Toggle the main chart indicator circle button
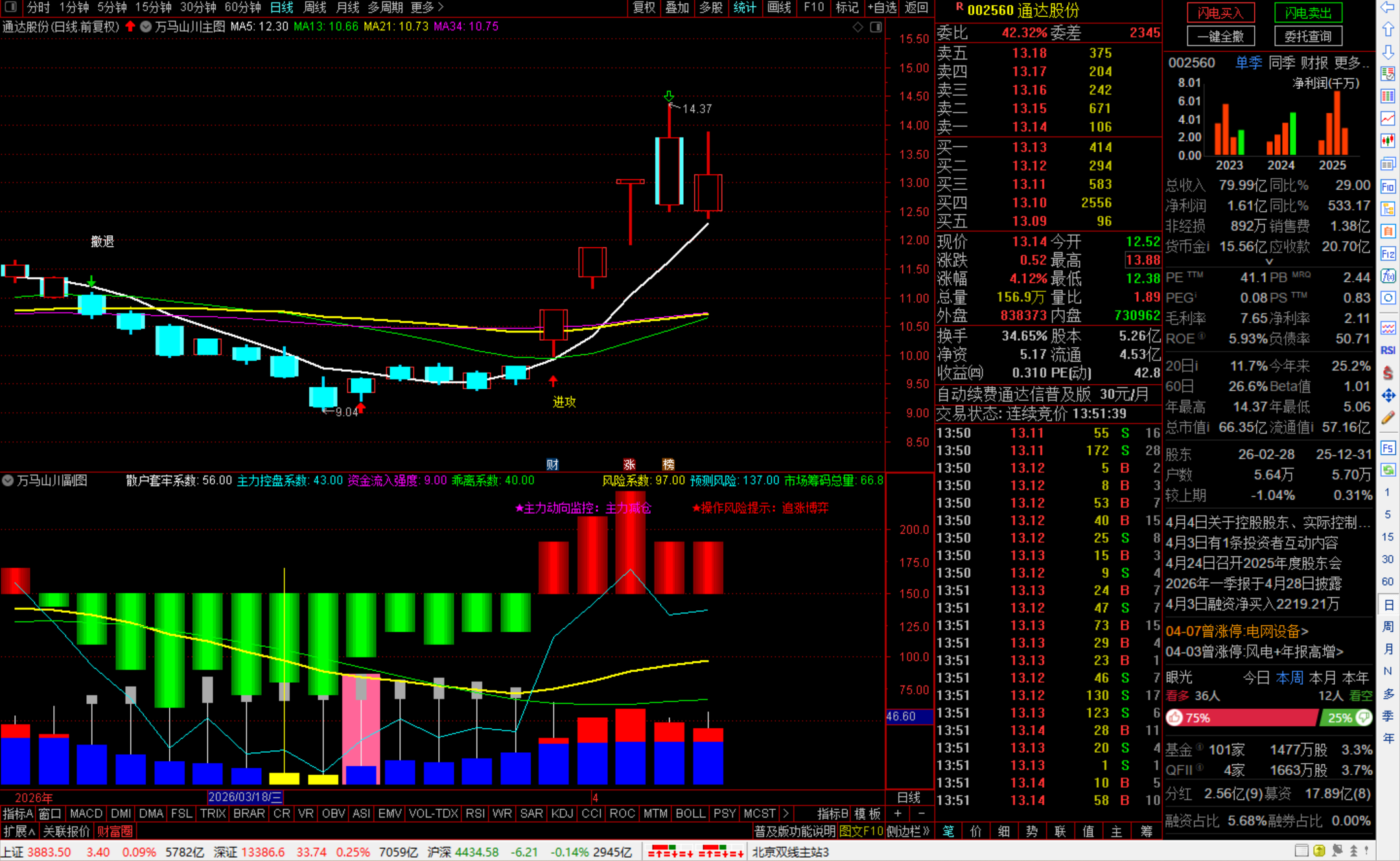 (146, 27)
